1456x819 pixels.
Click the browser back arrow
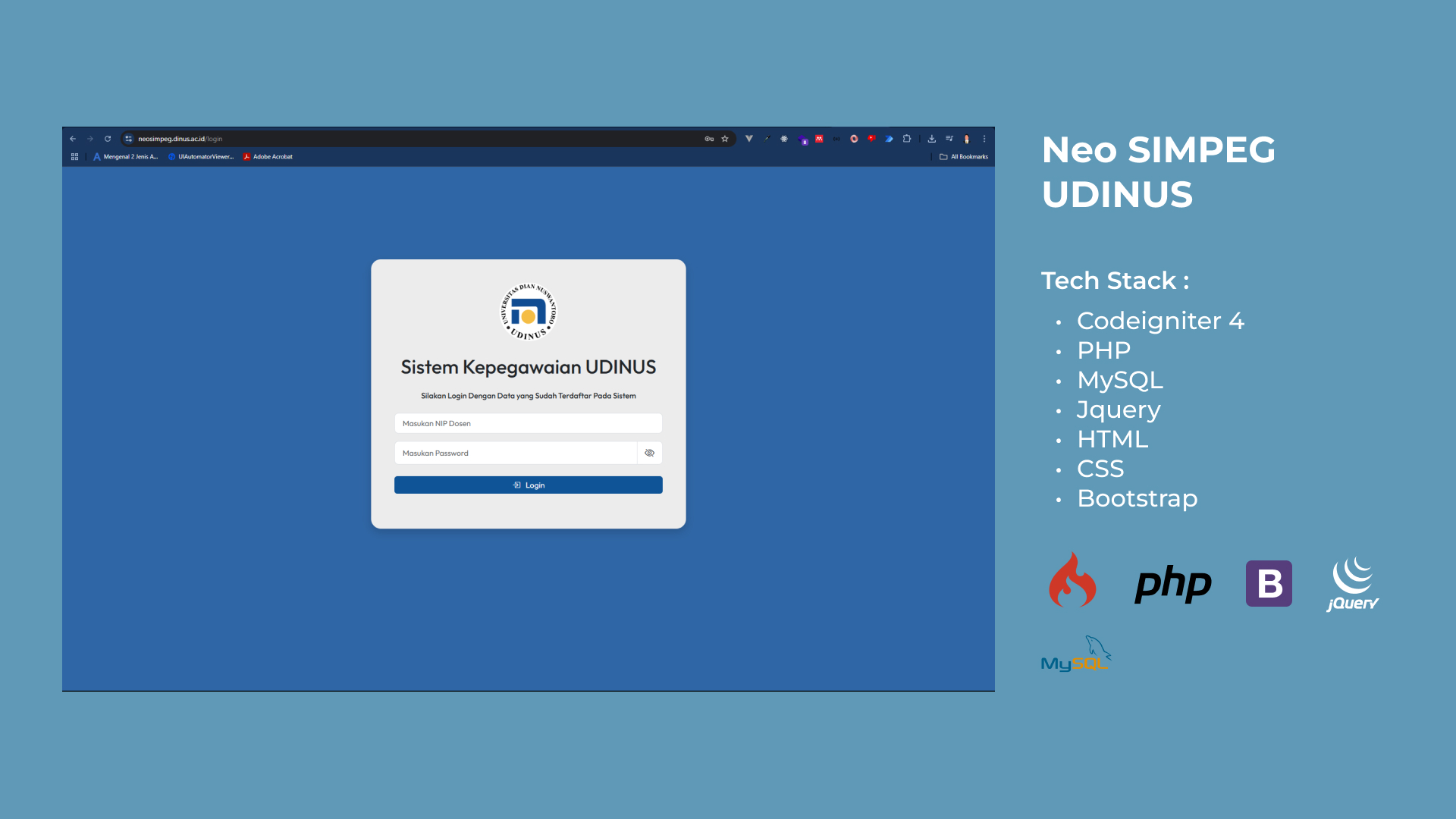[x=73, y=139]
